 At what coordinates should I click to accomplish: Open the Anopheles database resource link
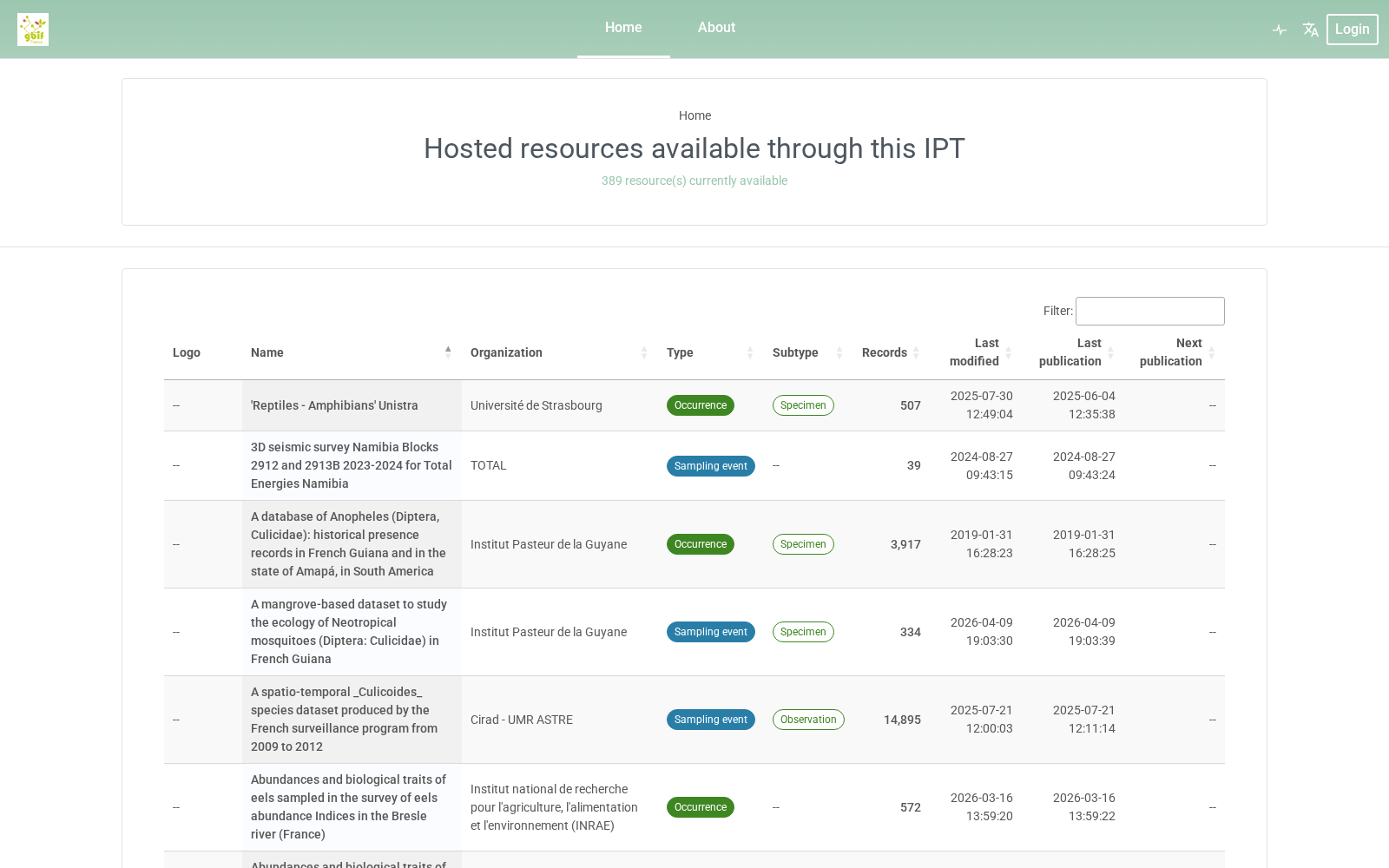tap(348, 544)
